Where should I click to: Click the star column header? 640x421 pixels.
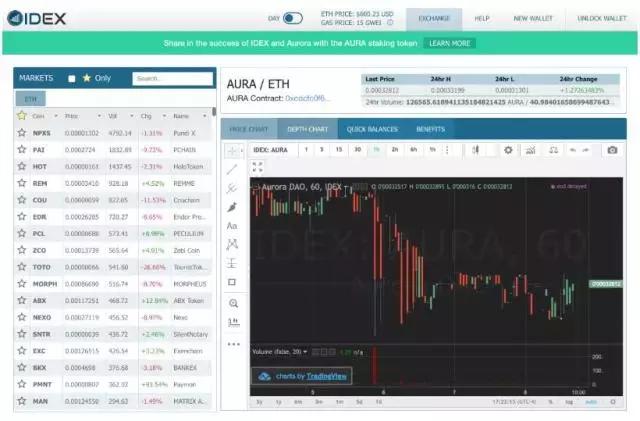point(22,116)
